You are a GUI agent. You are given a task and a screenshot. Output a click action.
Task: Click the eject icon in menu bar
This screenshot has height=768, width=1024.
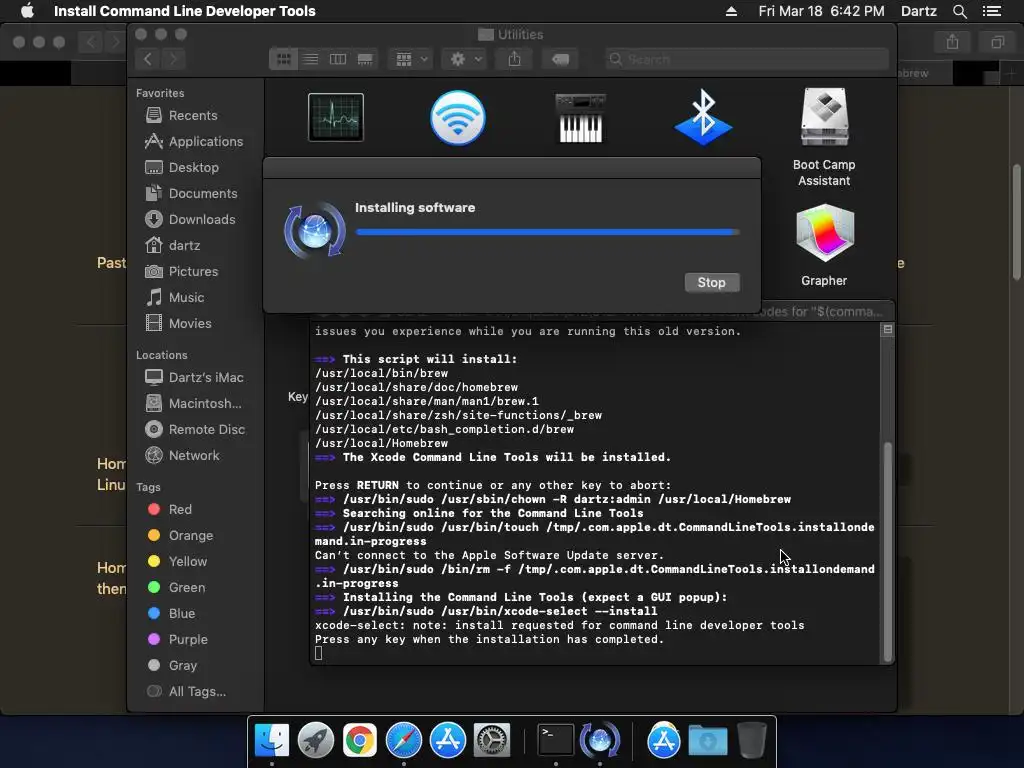(731, 11)
